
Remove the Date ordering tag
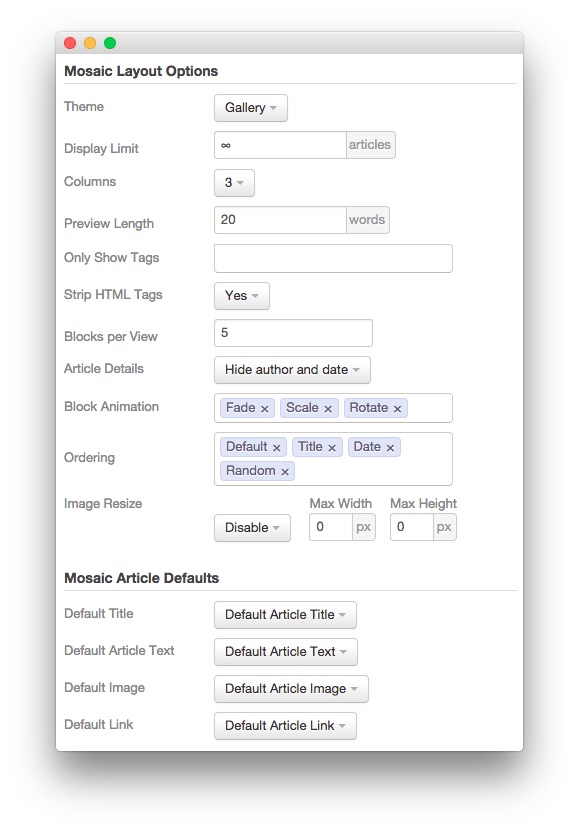point(390,448)
